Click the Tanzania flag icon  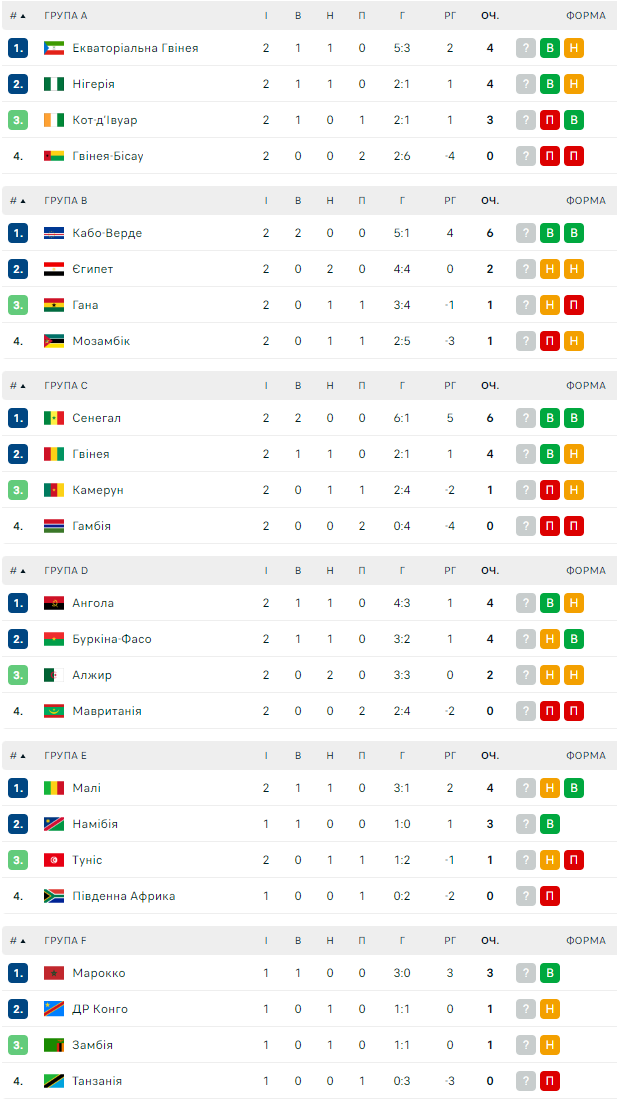[54, 1081]
